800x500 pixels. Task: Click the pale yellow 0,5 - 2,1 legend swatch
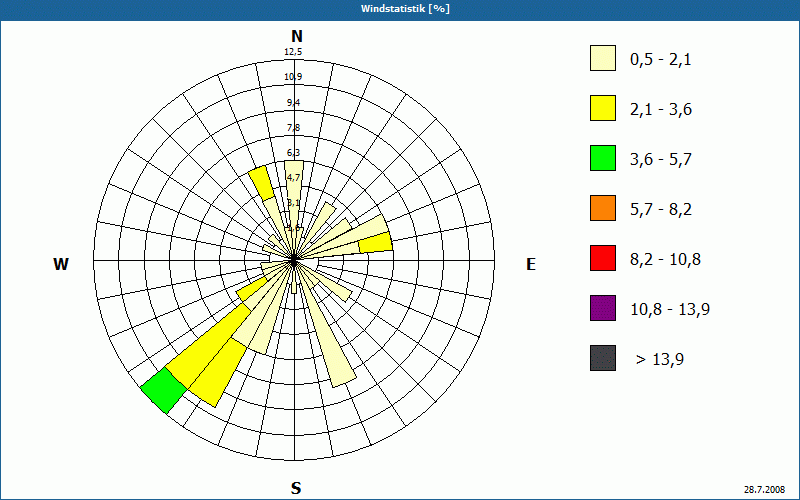point(603,58)
